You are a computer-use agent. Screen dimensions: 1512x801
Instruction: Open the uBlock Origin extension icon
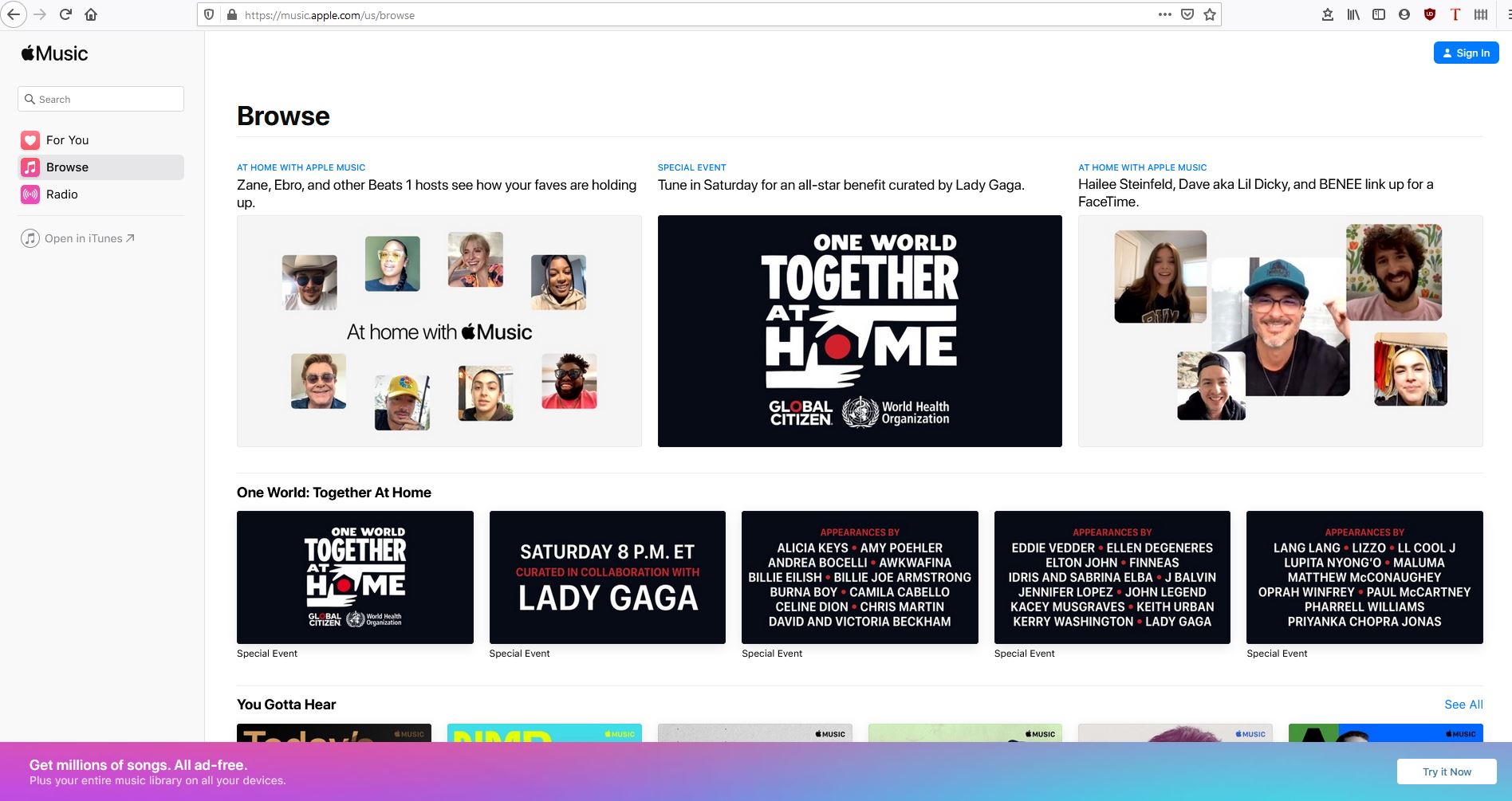click(x=1430, y=14)
